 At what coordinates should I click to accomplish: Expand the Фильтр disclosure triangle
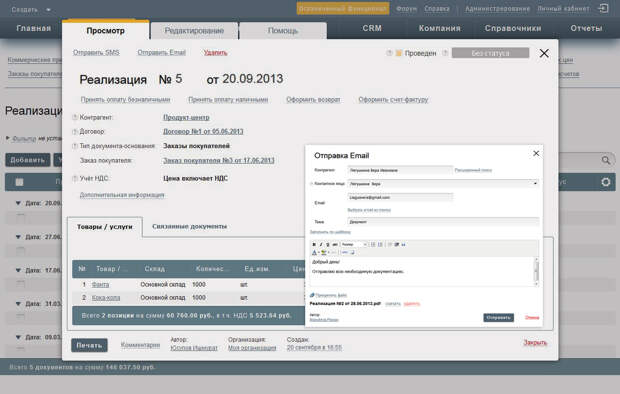tap(8, 138)
